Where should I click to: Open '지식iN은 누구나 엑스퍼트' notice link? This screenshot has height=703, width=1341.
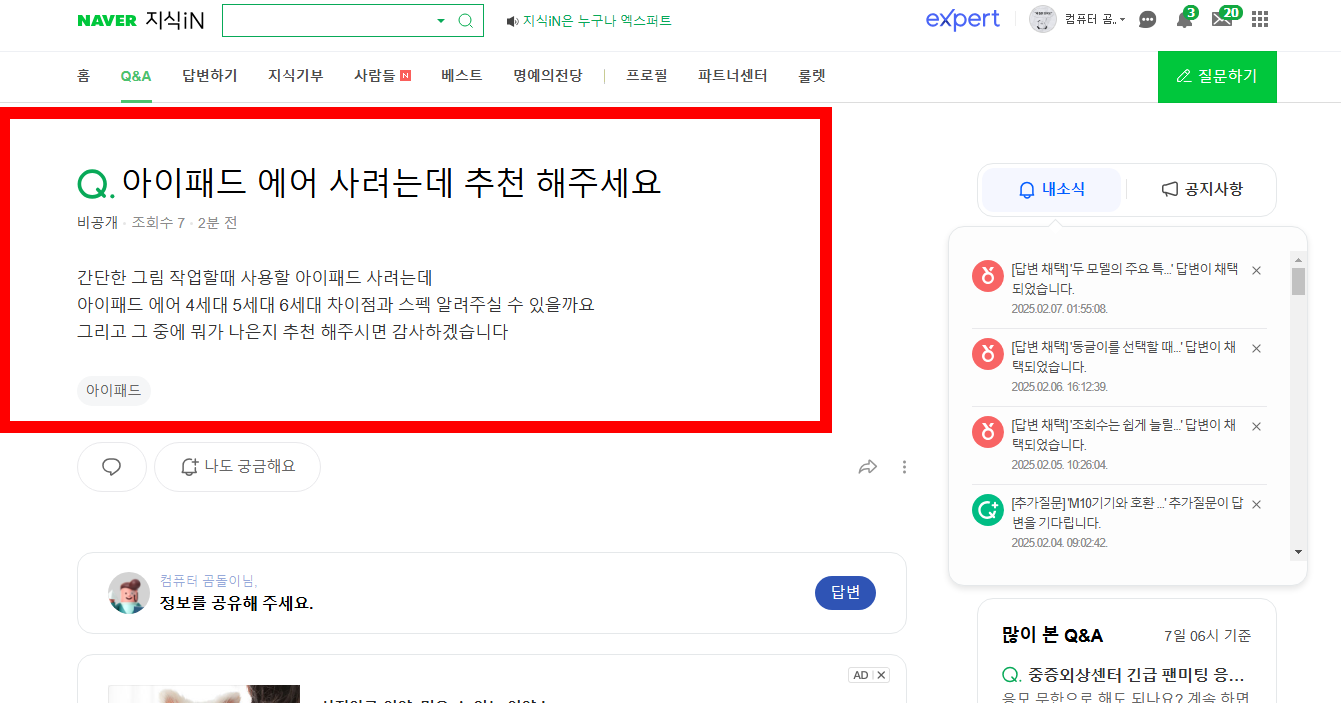597,20
